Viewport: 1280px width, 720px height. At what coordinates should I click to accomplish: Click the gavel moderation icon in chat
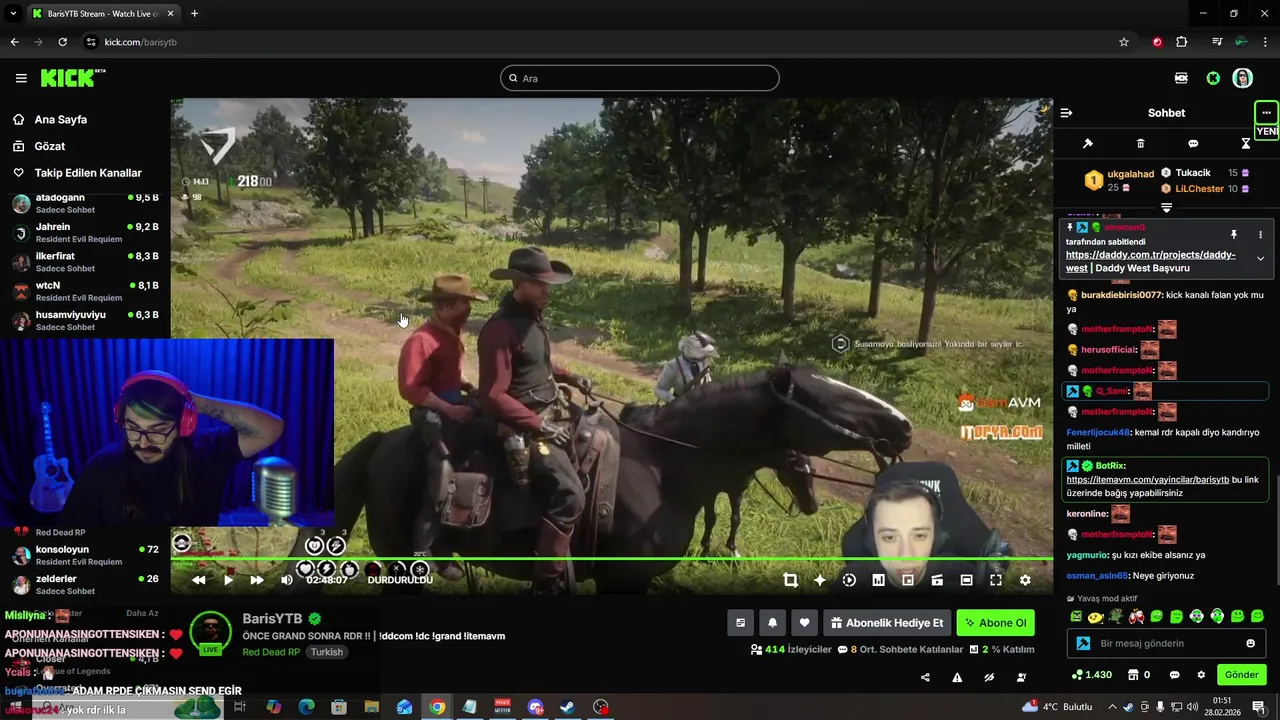click(x=1088, y=144)
